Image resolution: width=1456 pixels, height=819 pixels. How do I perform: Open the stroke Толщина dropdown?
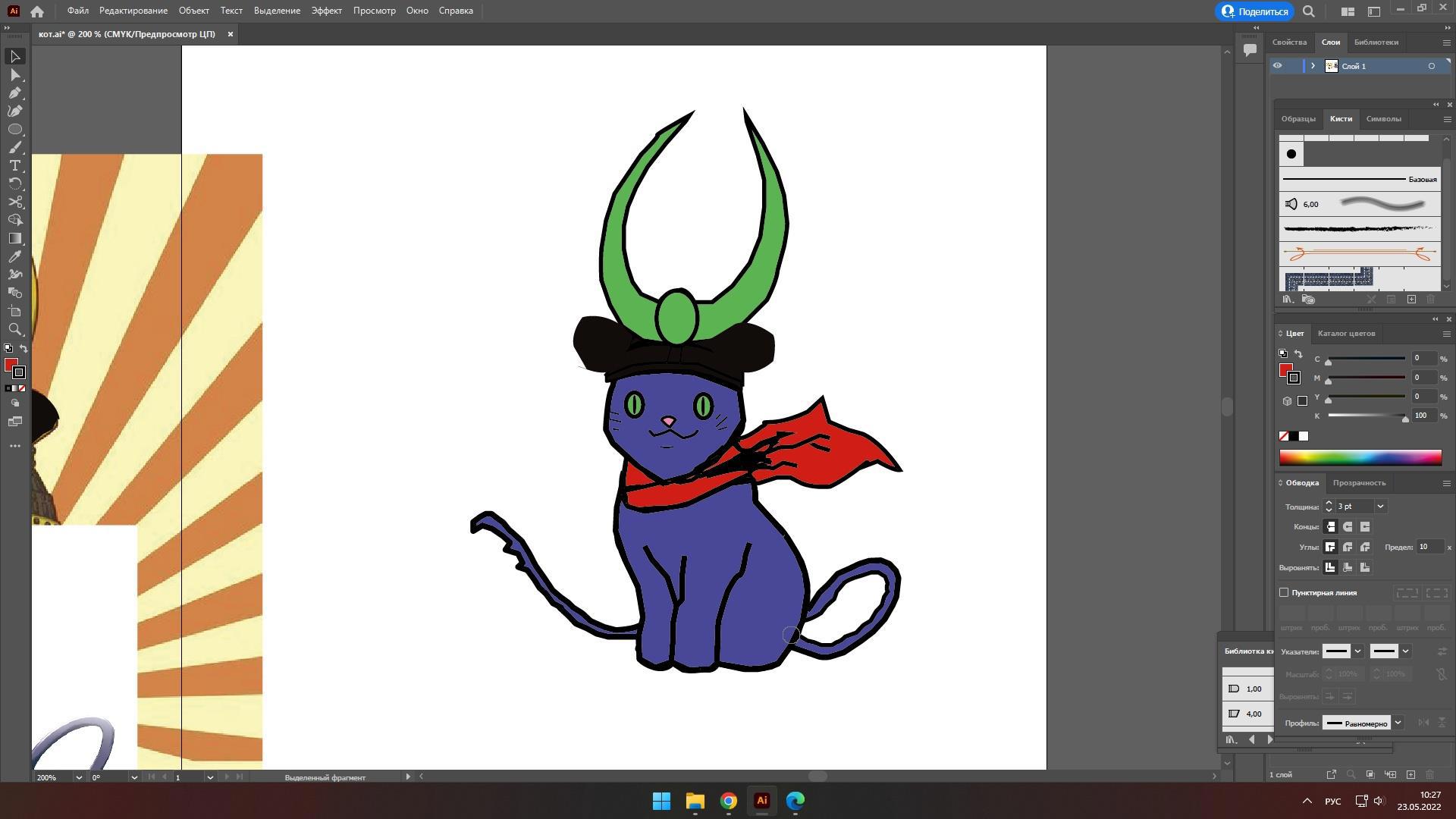(x=1380, y=507)
